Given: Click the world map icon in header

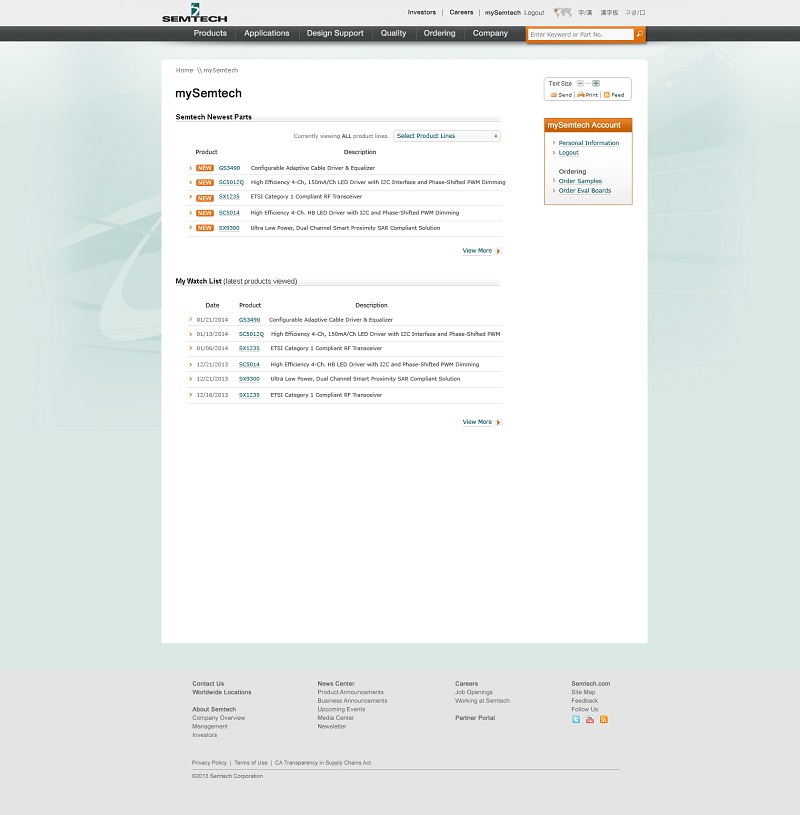Looking at the screenshot, I should [x=562, y=13].
